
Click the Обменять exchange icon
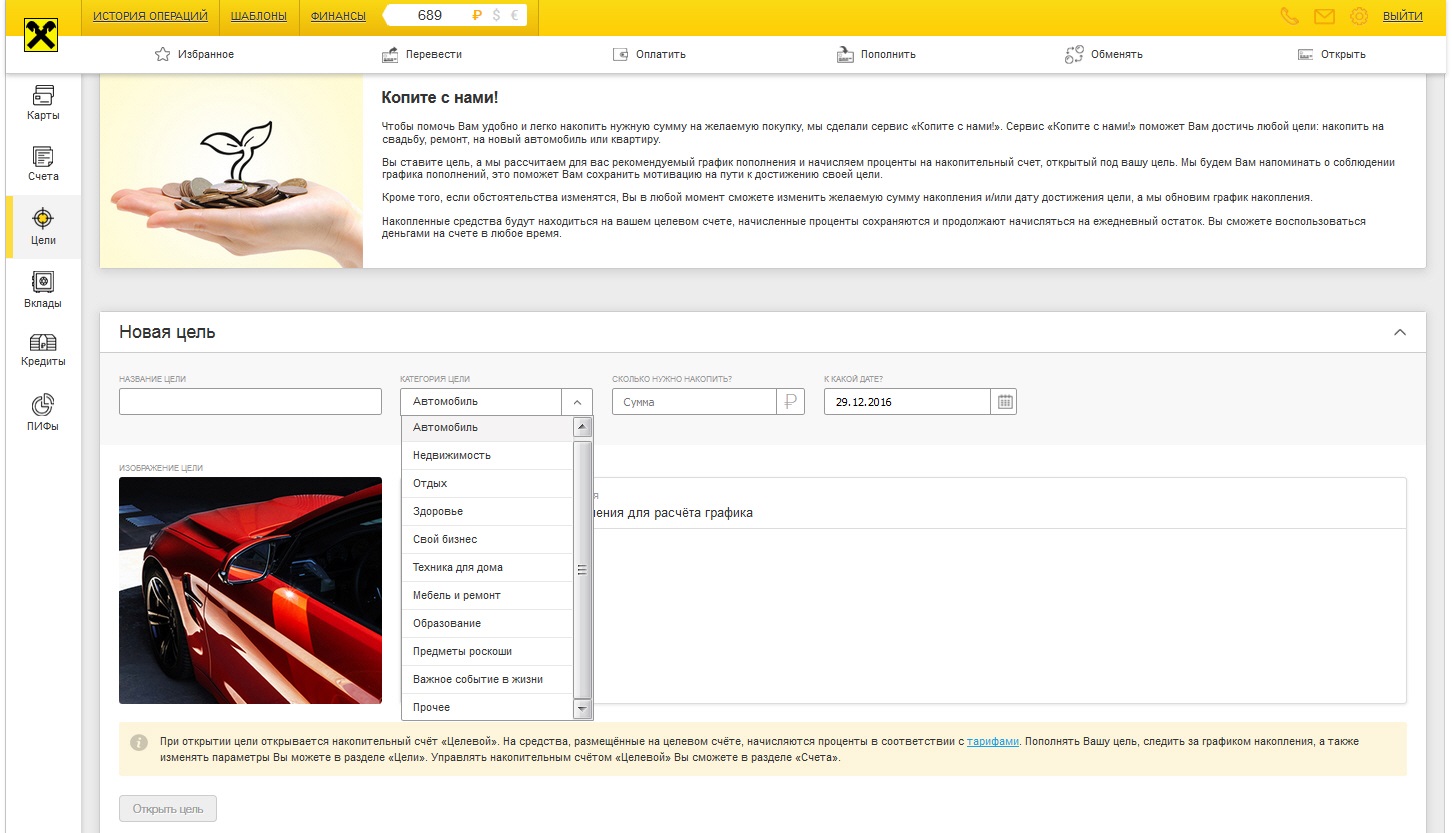[1074, 54]
